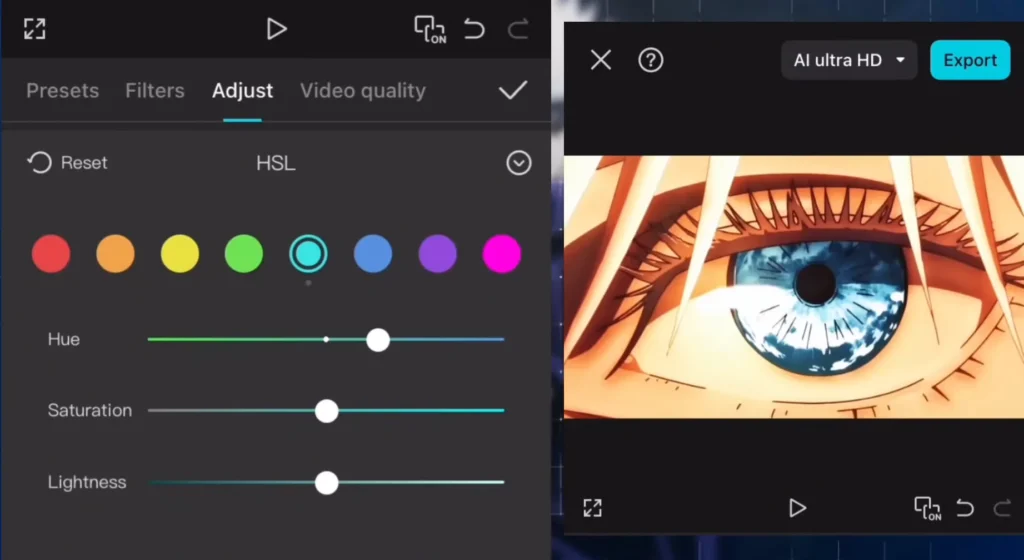Select the cyan HSL color swatch

308,253
